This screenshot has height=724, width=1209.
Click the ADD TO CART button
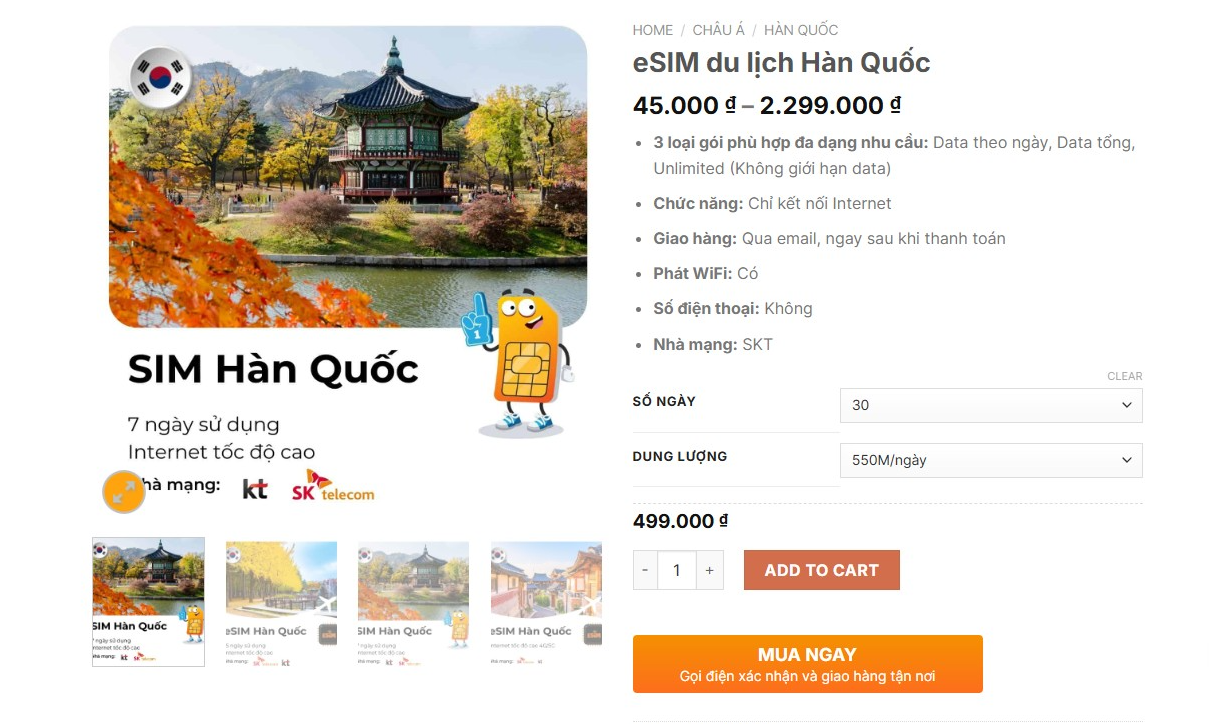click(822, 570)
